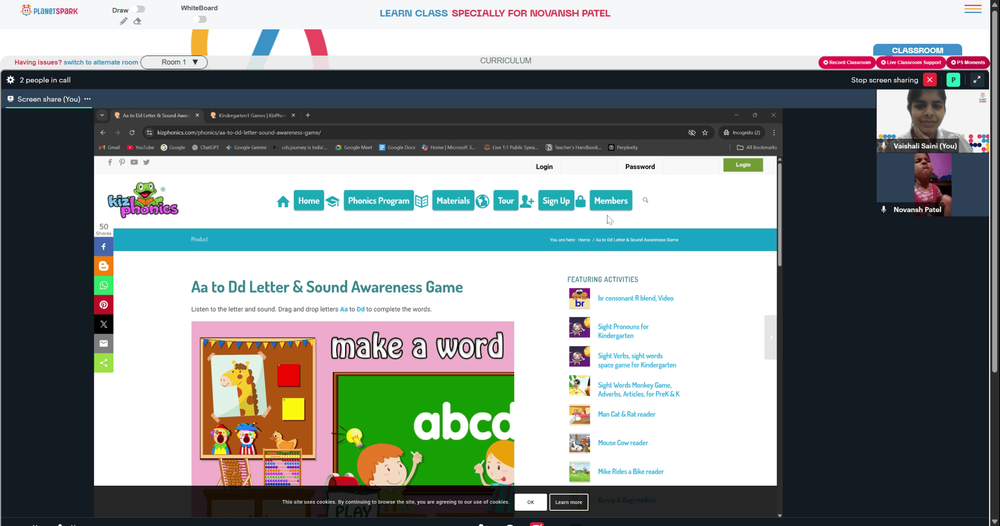This screenshot has width=1000, height=526.
Task: Open the Room 1 dropdown
Action: (174, 62)
